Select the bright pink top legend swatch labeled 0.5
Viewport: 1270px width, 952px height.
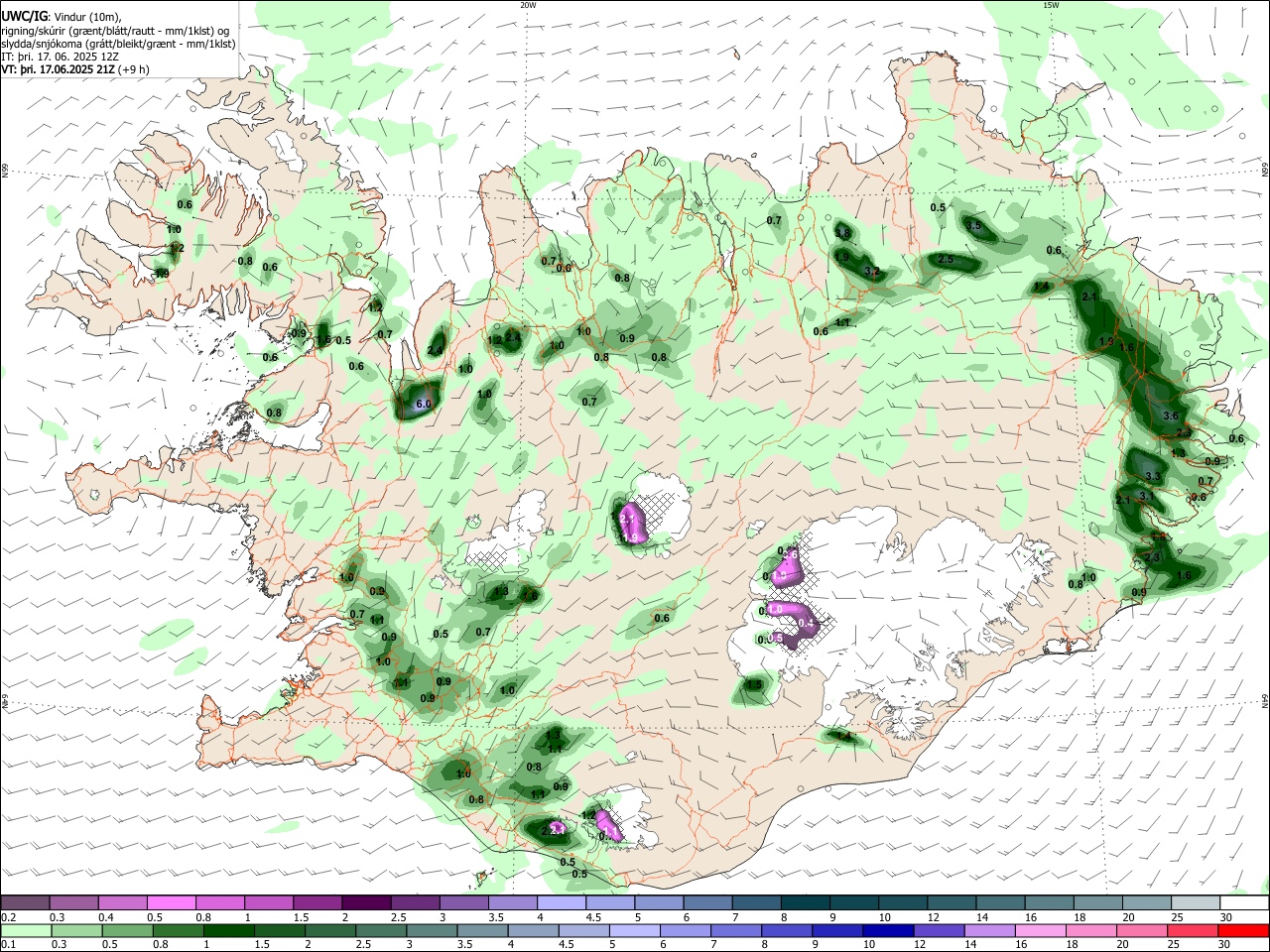171,902
